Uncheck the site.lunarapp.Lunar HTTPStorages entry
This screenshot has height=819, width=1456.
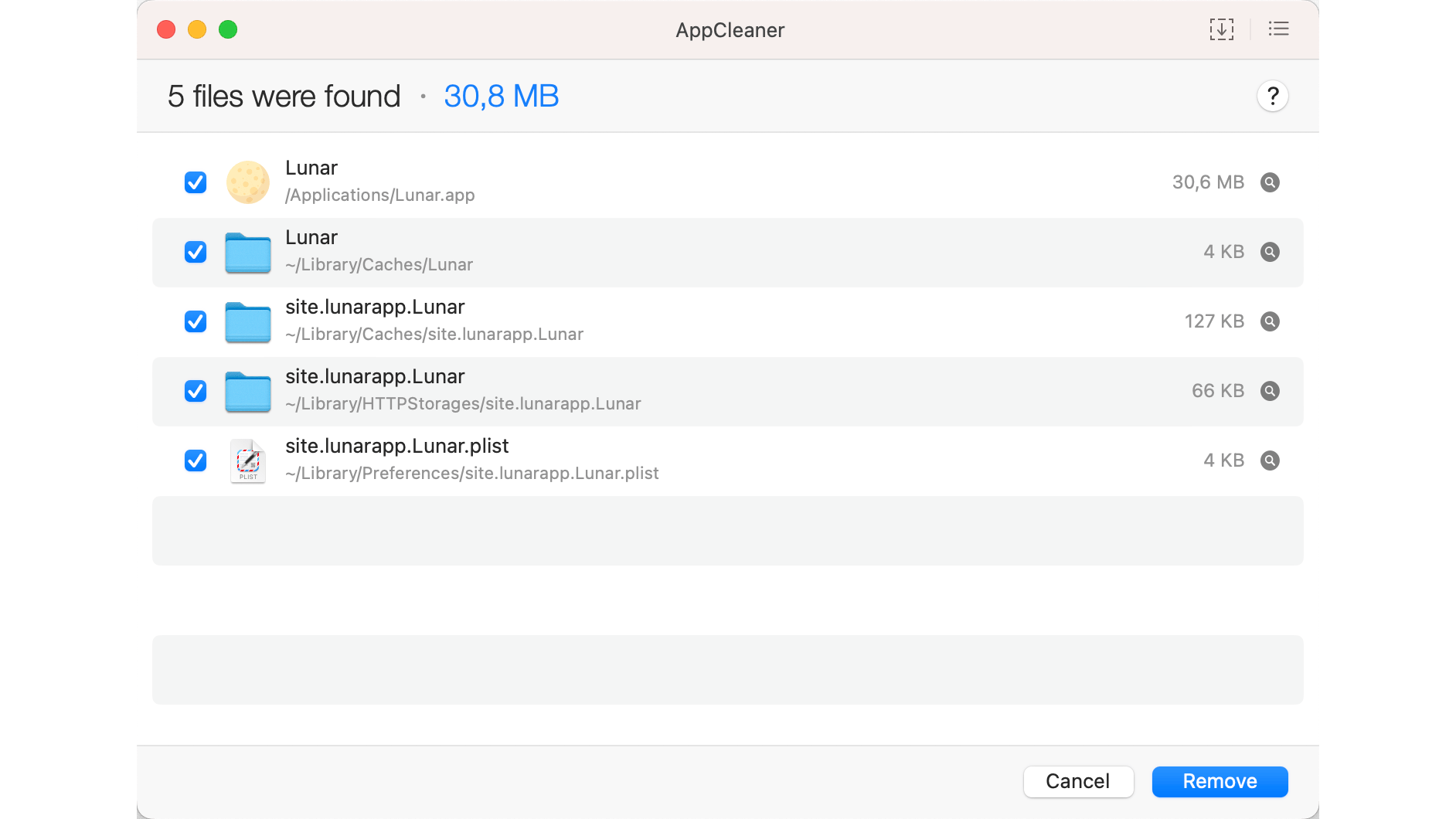[196, 391]
